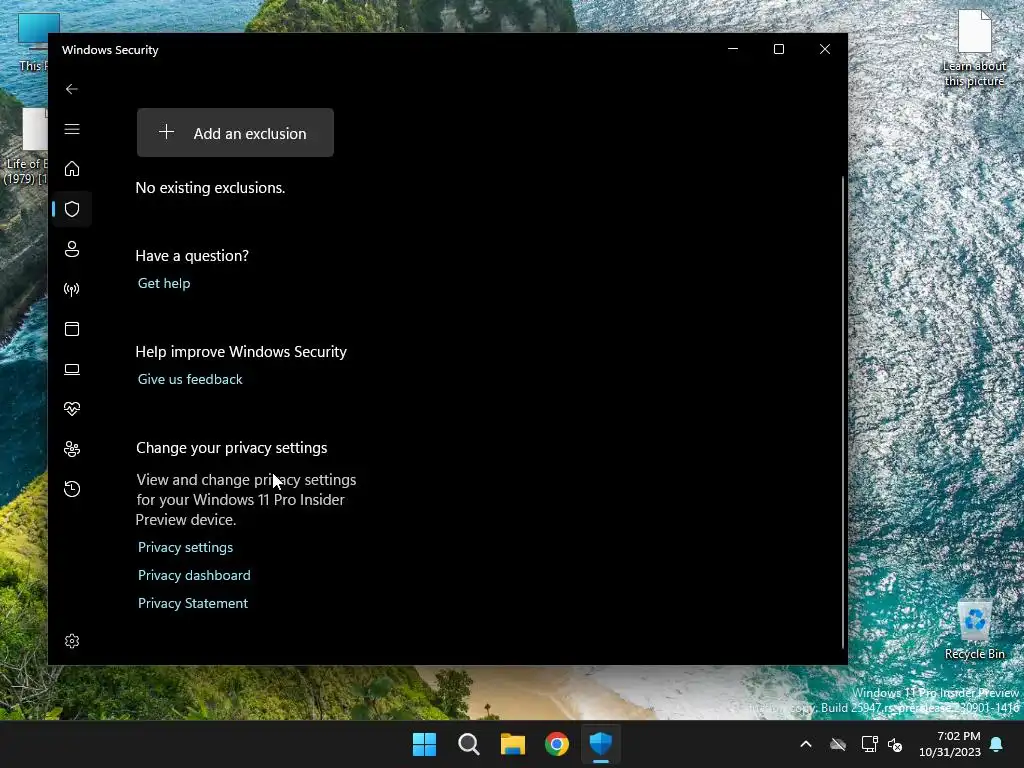Open Protection history clock icon

(x=72, y=489)
